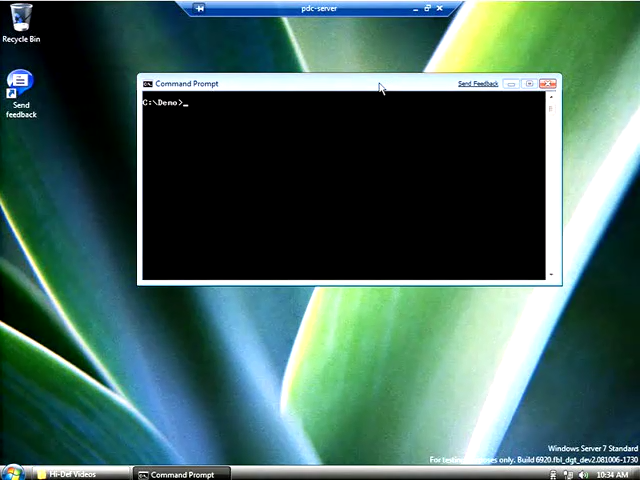Open the Recycle Bin desktop icon

pos(21,23)
